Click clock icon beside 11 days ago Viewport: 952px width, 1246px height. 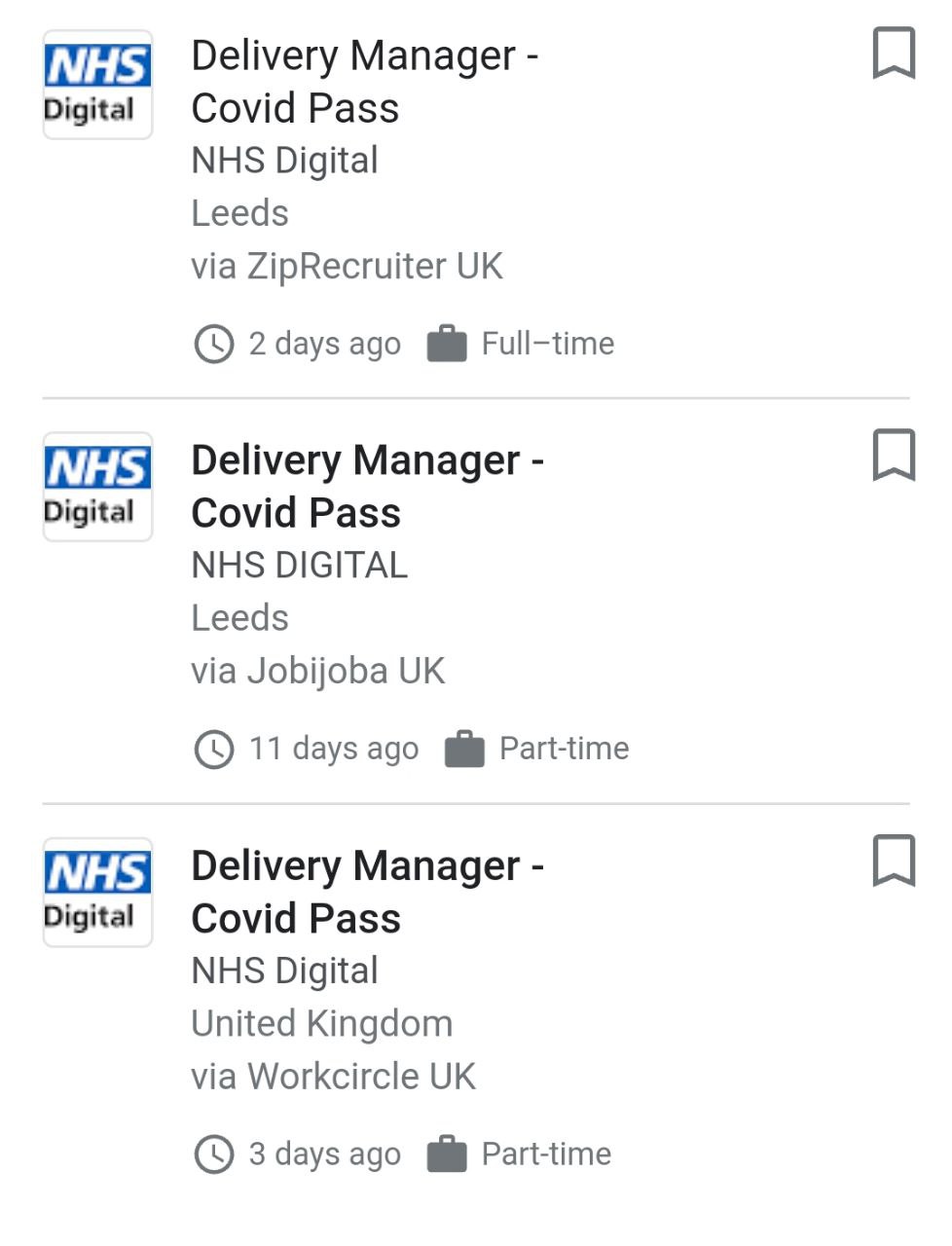coord(213,750)
